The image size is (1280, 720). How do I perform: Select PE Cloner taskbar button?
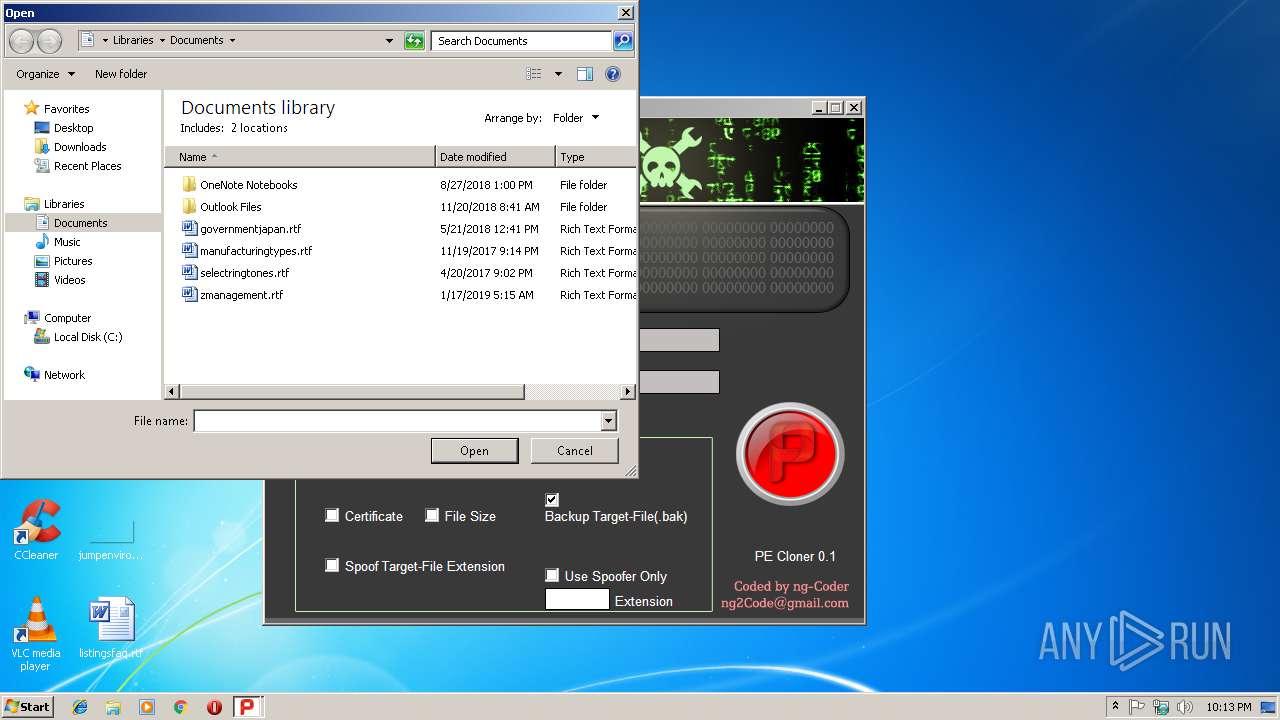(x=247, y=707)
